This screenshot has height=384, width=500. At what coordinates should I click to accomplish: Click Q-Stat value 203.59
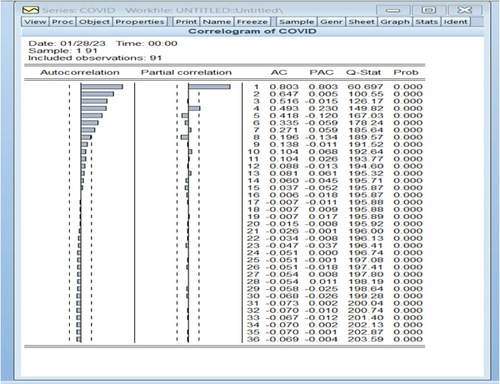click(x=366, y=339)
